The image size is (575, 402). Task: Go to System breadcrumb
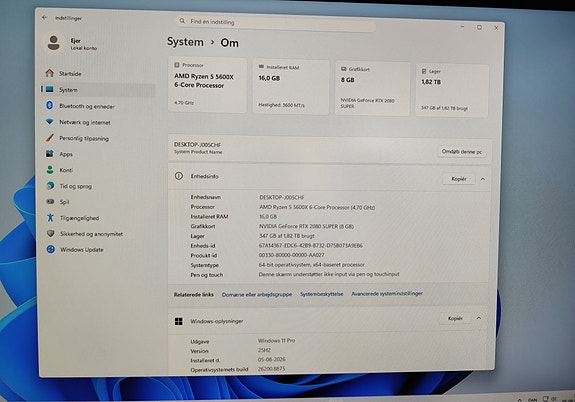[185, 42]
